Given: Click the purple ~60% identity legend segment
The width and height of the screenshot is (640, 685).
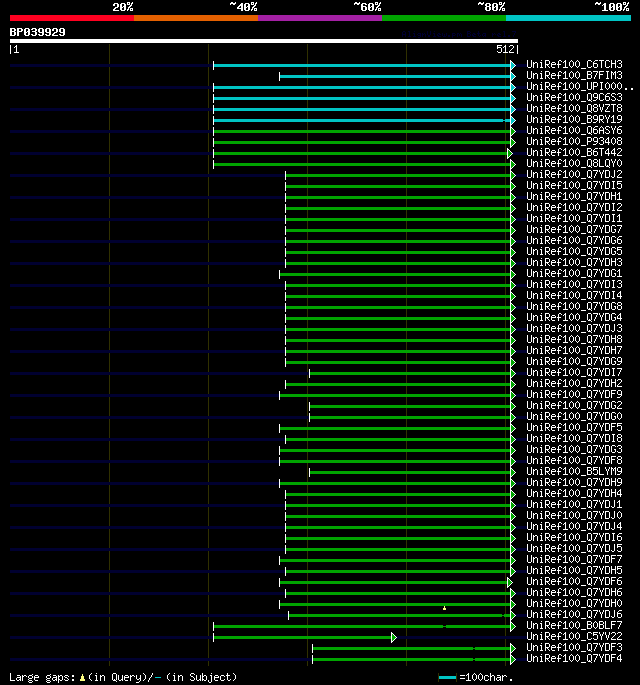Looking at the screenshot, I should click(x=320, y=18).
